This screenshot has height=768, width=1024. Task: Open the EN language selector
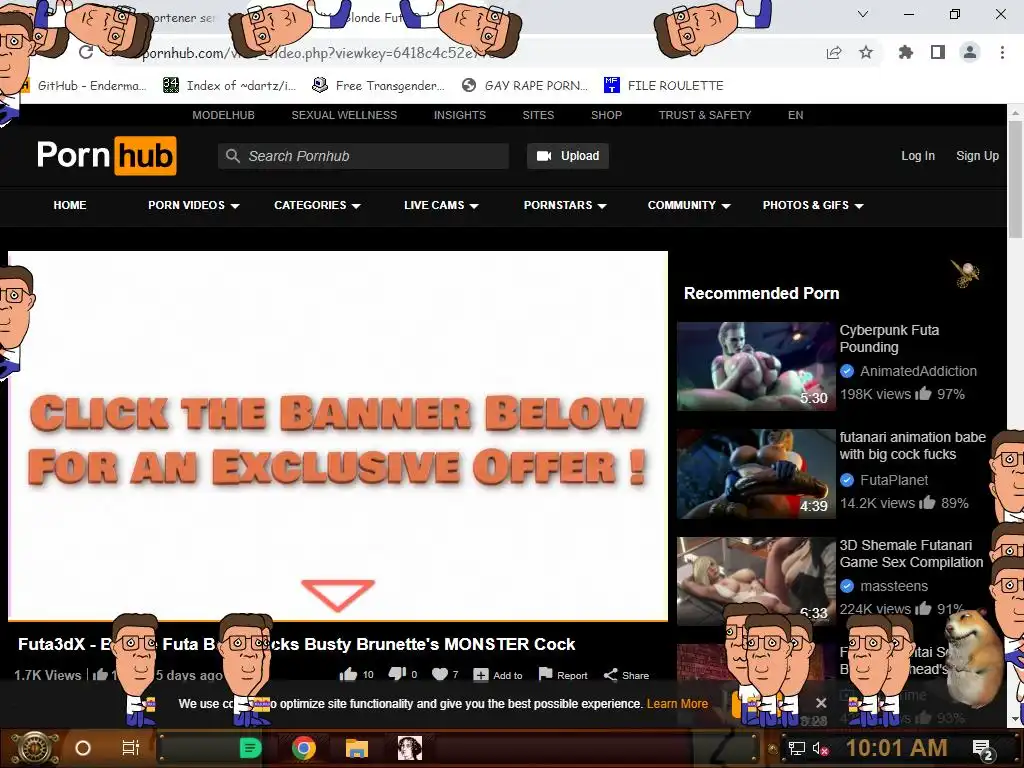coord(795,115)
